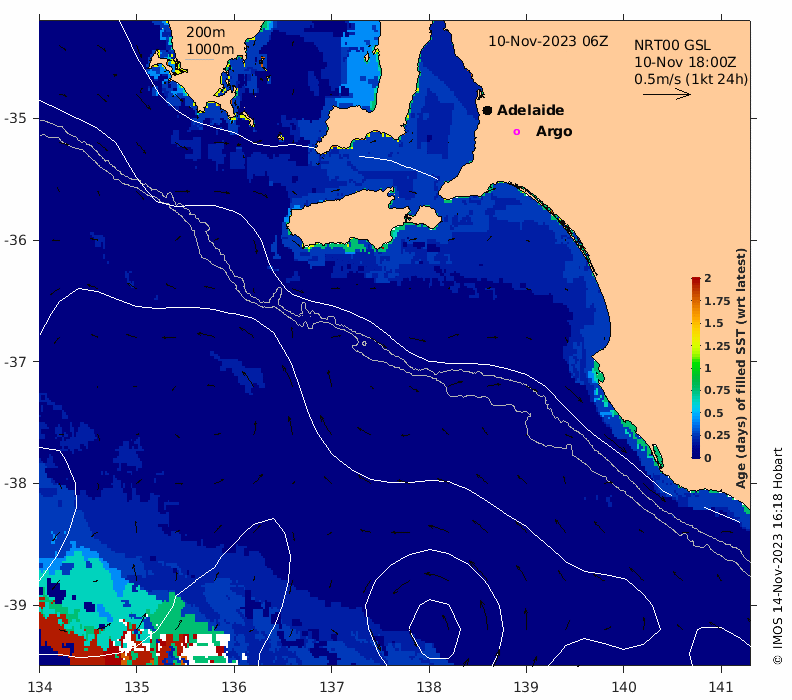Screen dimensions: 792x700
Task: Click the -37 latitude axis label
Action: pyautogui.click(x=15, y=362)
